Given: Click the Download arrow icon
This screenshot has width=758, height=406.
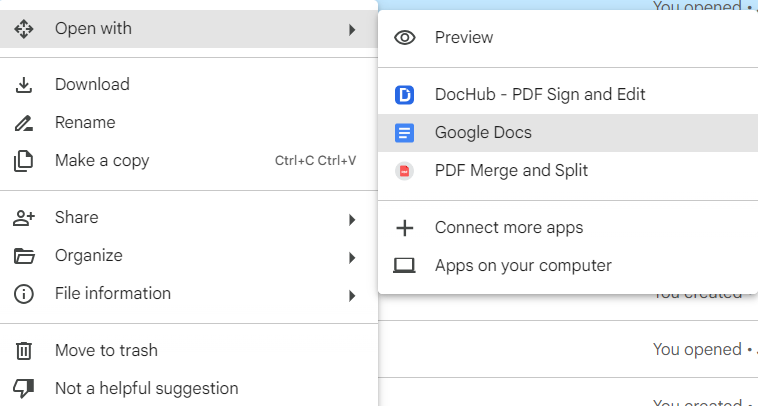Looking at the screenshot, I should coord(24,85).
